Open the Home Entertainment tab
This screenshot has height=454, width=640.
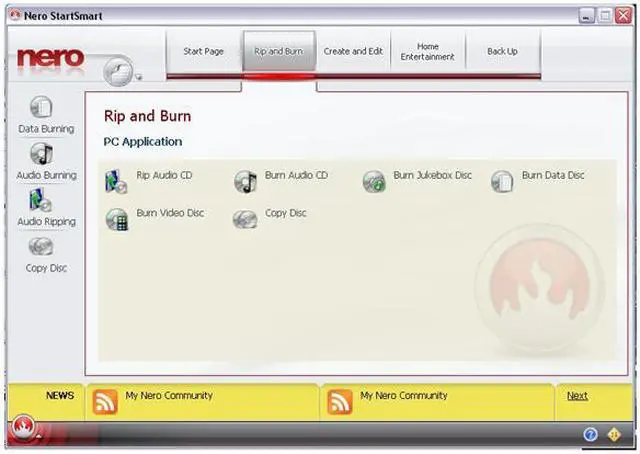tap(427, 51)
